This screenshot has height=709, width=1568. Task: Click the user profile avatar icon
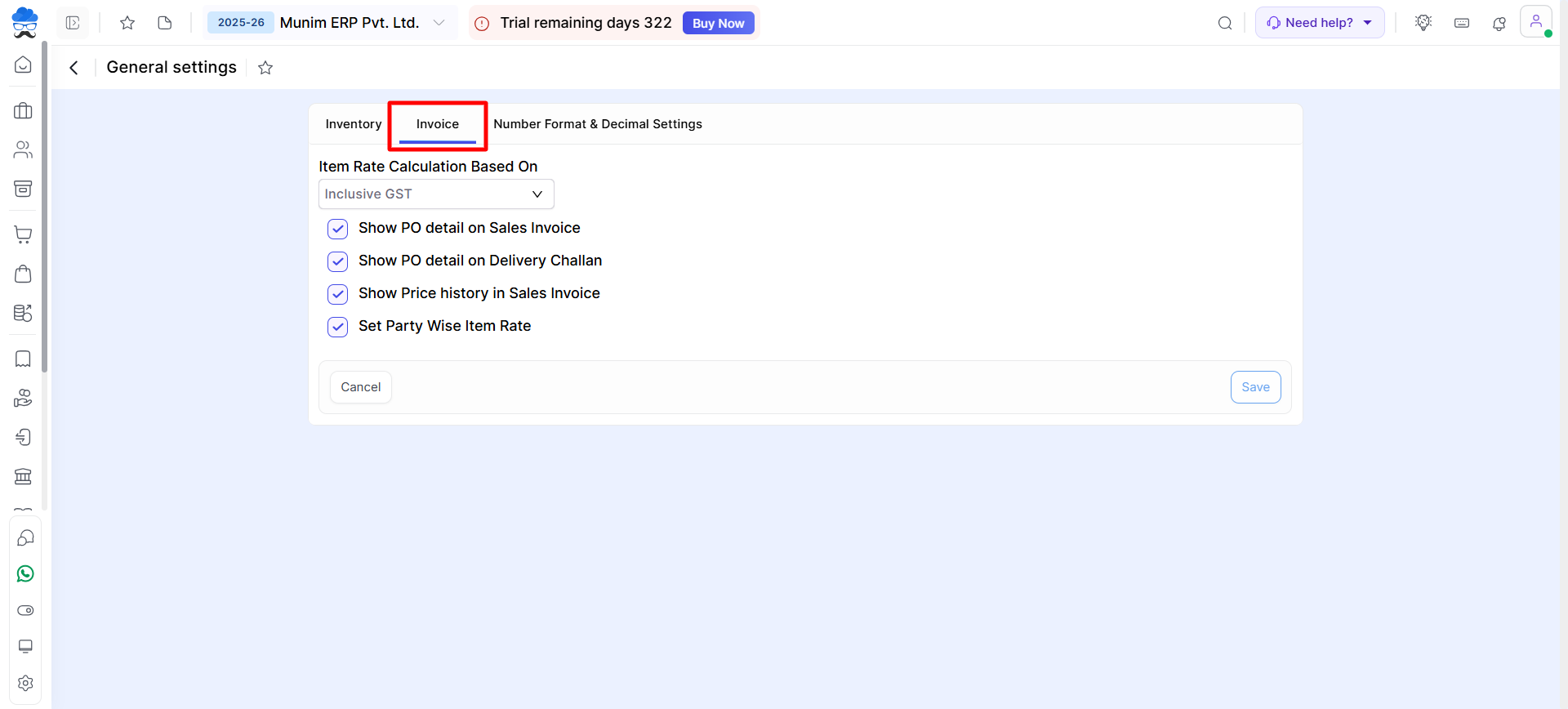[x=1535, y=22]
